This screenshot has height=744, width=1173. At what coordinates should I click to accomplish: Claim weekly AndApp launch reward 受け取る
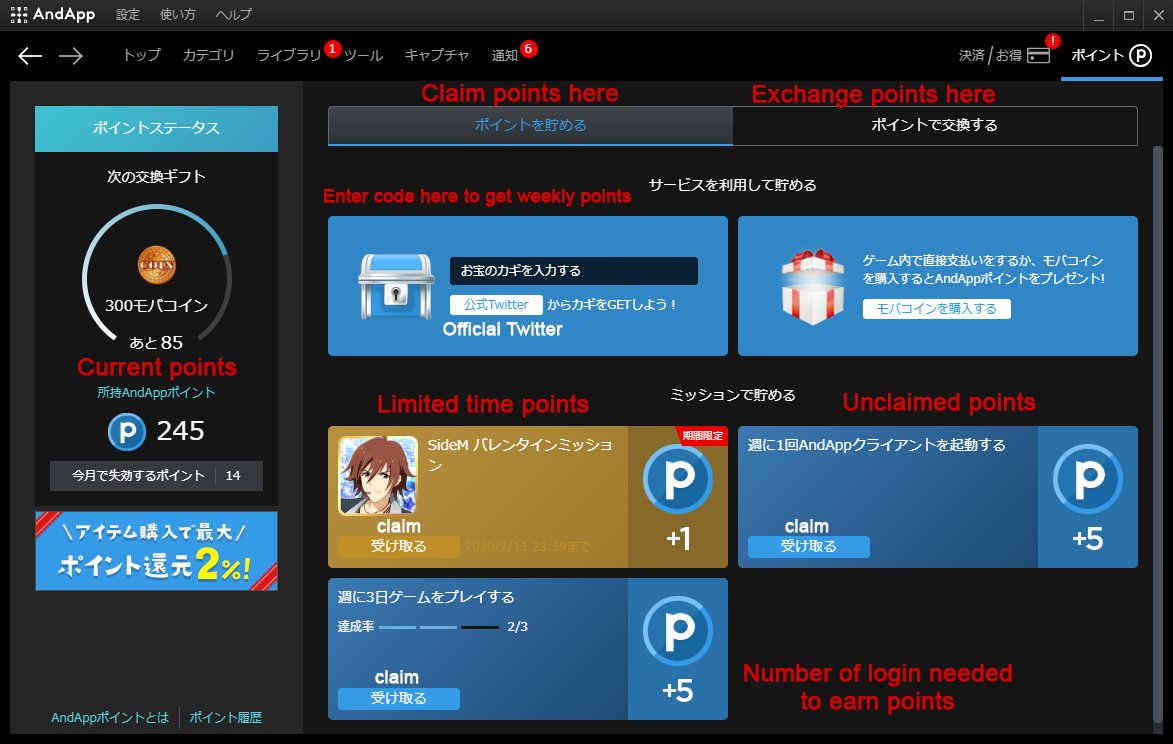point(809,547)
